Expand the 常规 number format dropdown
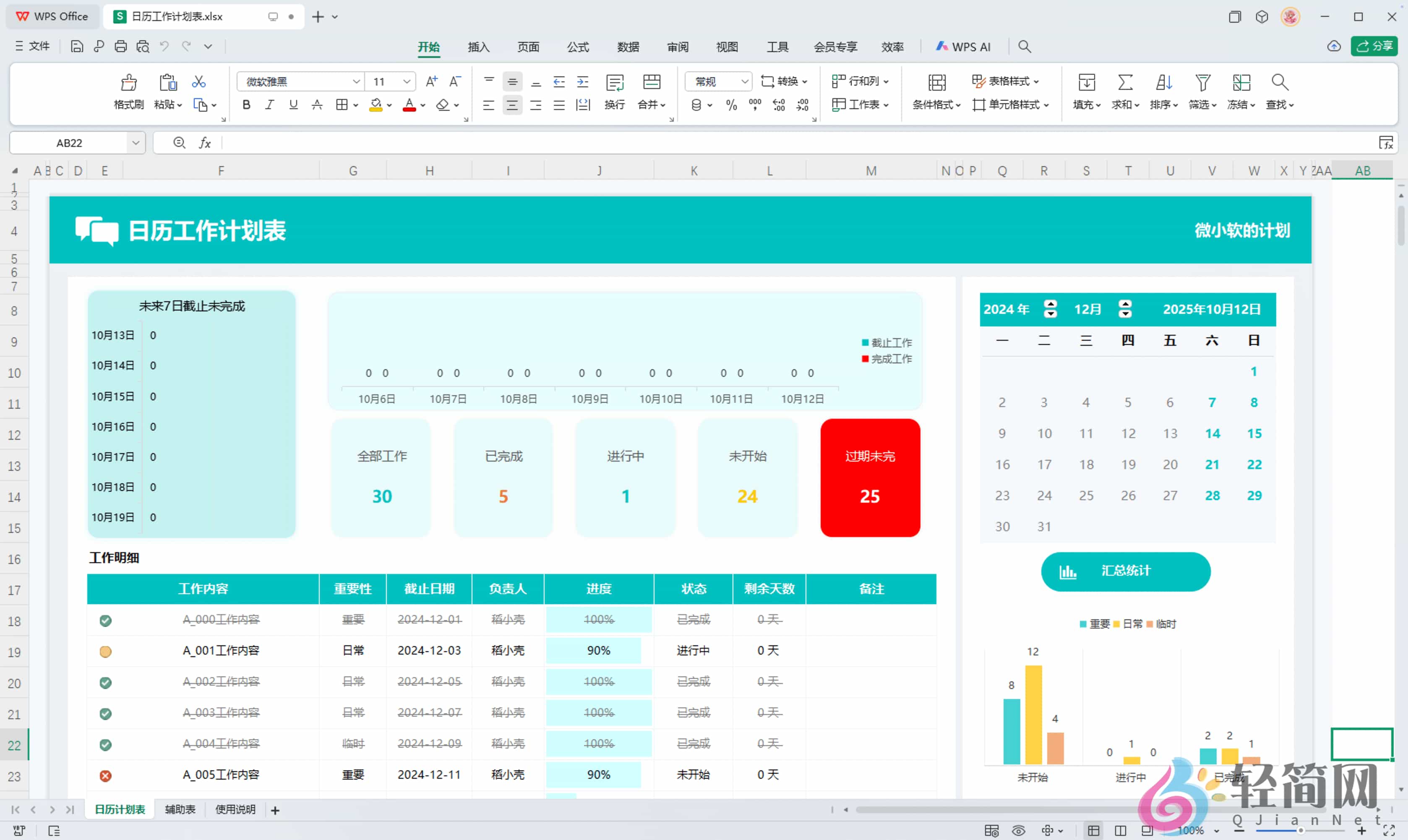Image resolution: width=1408 pixels, height=840 pixels. coord(745,81)
